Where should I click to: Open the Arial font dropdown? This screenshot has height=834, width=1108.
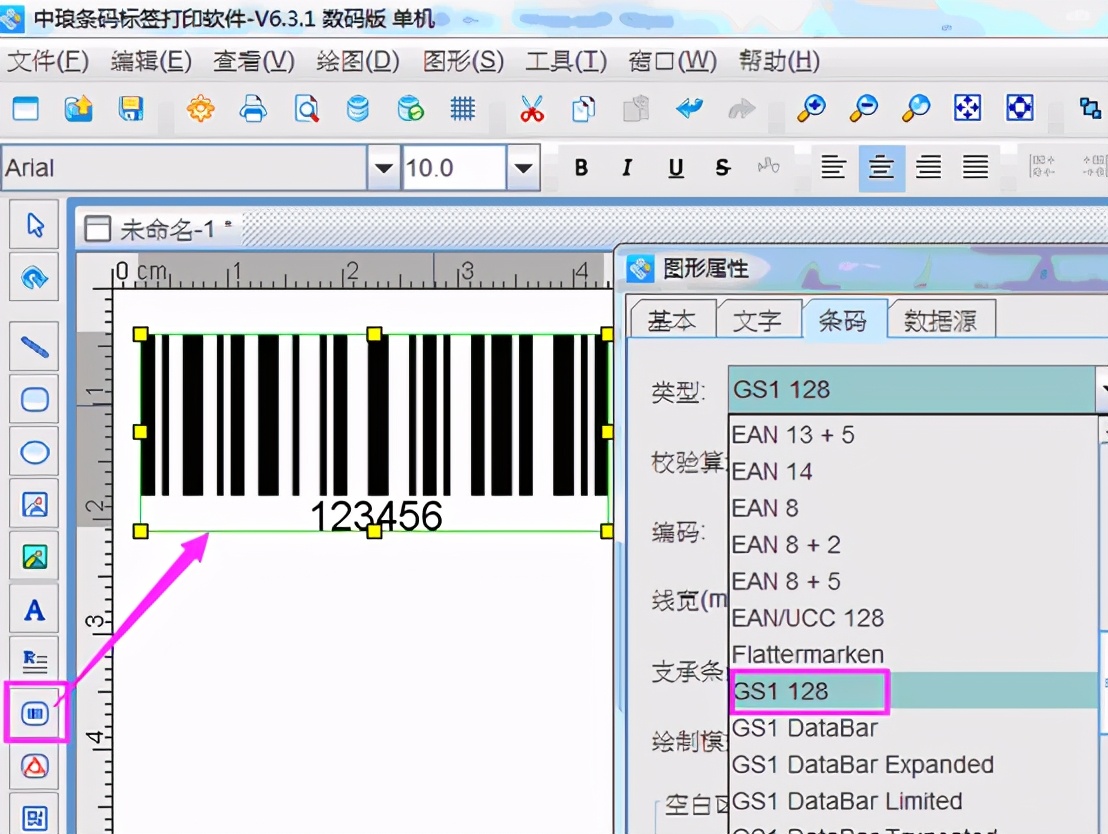point(383,168)
